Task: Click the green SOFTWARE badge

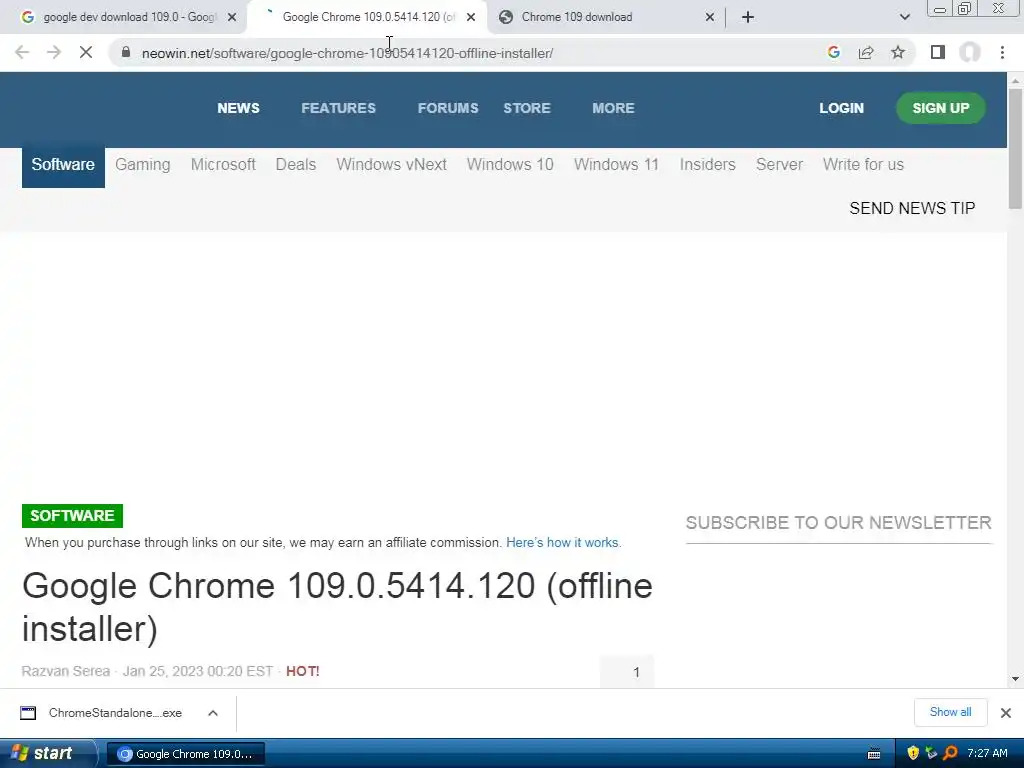Action: [72, 516]
